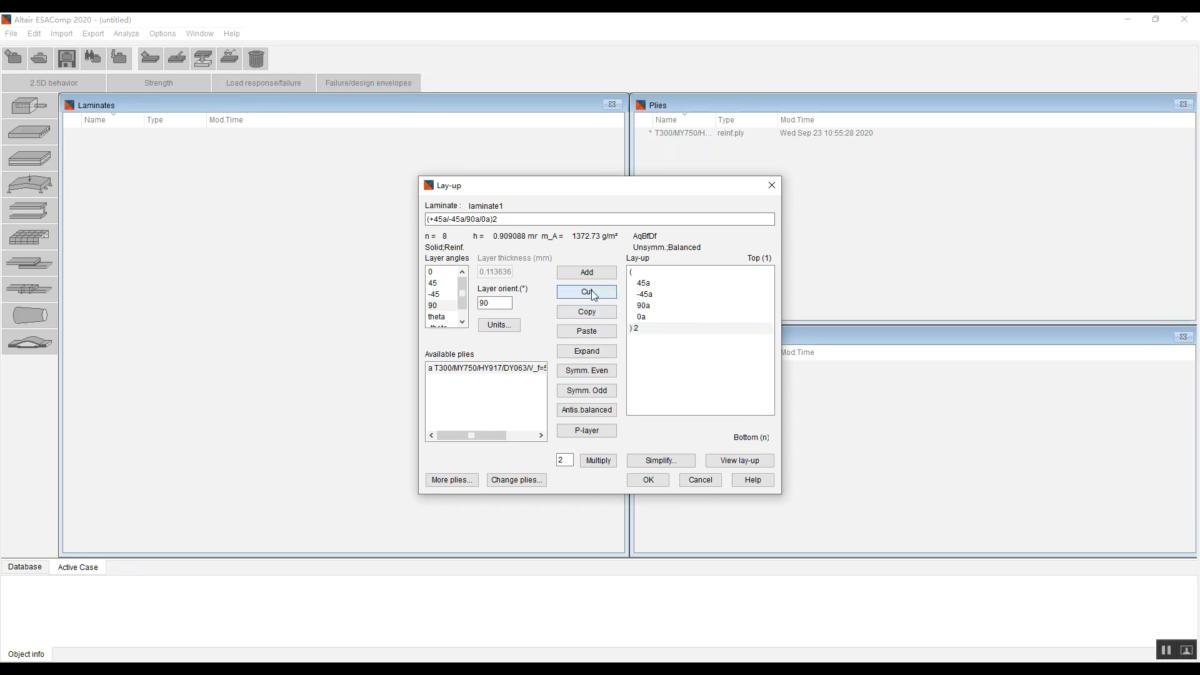This screenshot has height=675, width=1200.
Task: Click the Add button in Lay-up dialog
Action: click(x=587, y=272)
